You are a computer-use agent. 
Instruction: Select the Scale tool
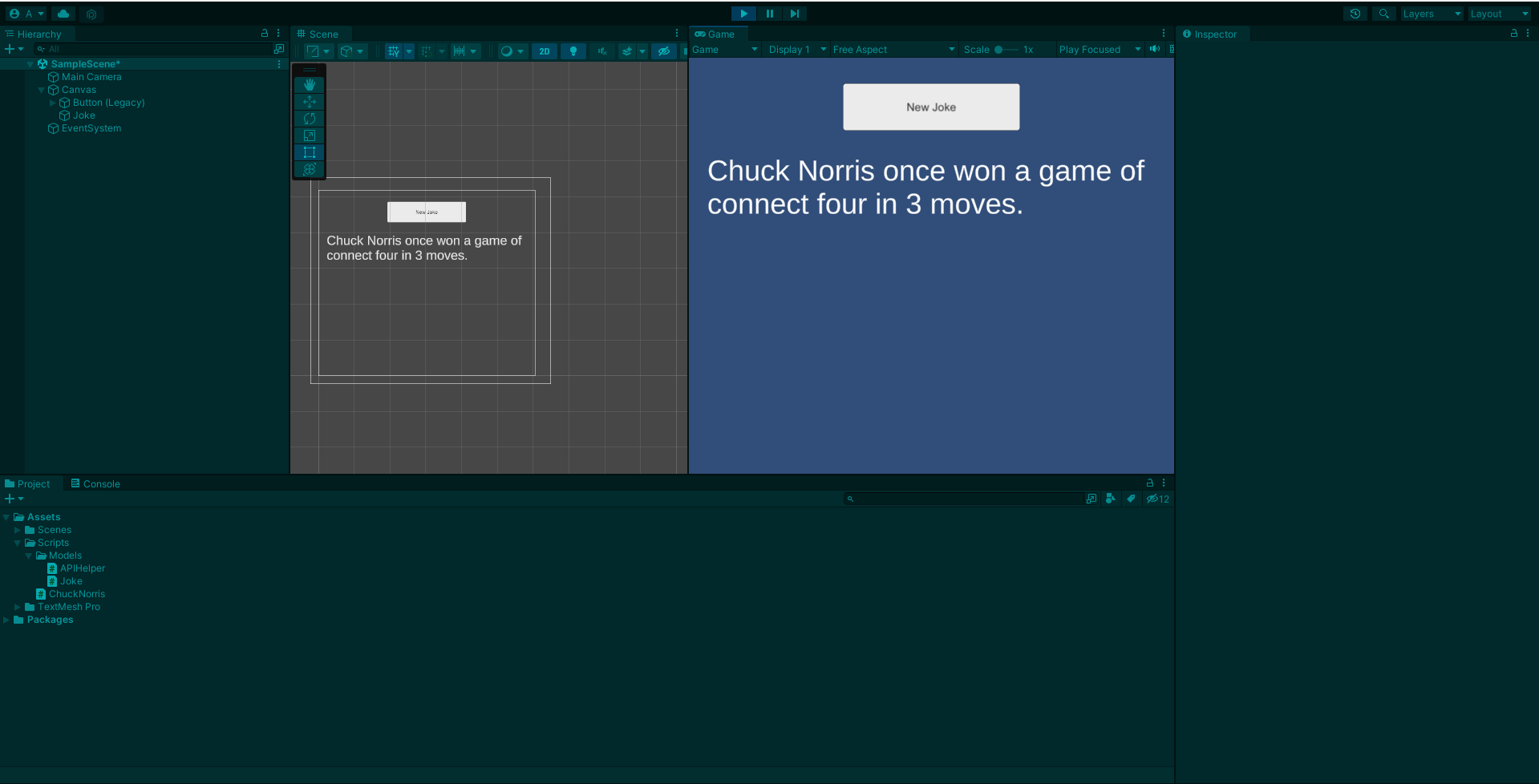tap(310, 135)
